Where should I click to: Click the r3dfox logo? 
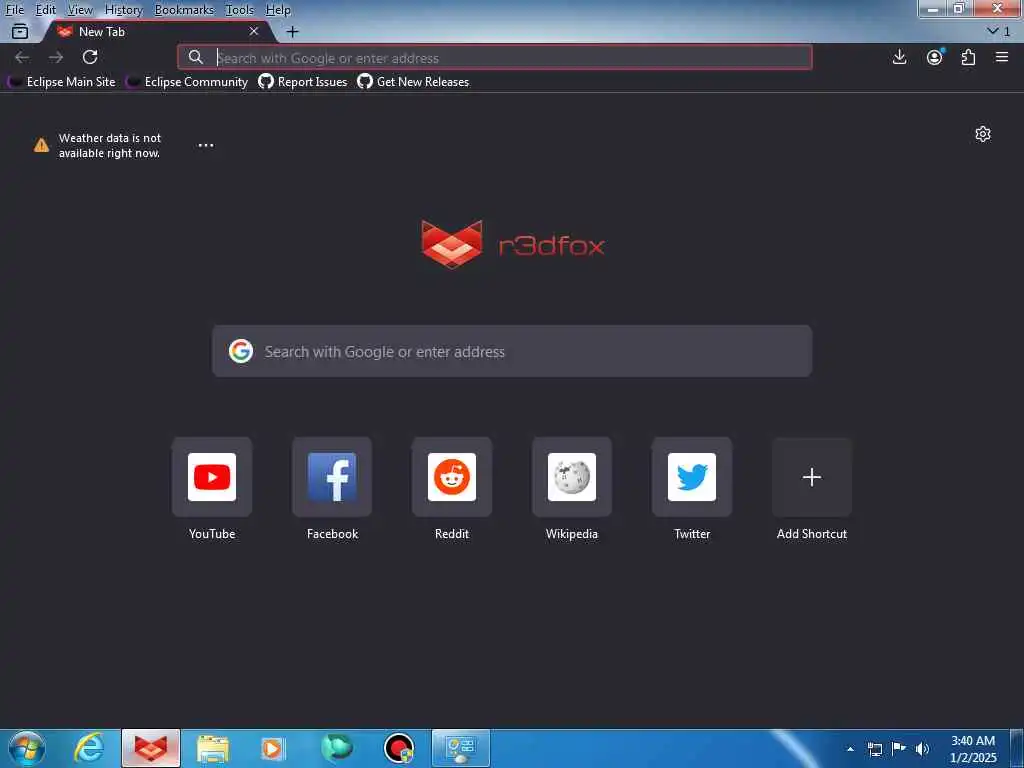click(x=513, y=245)
